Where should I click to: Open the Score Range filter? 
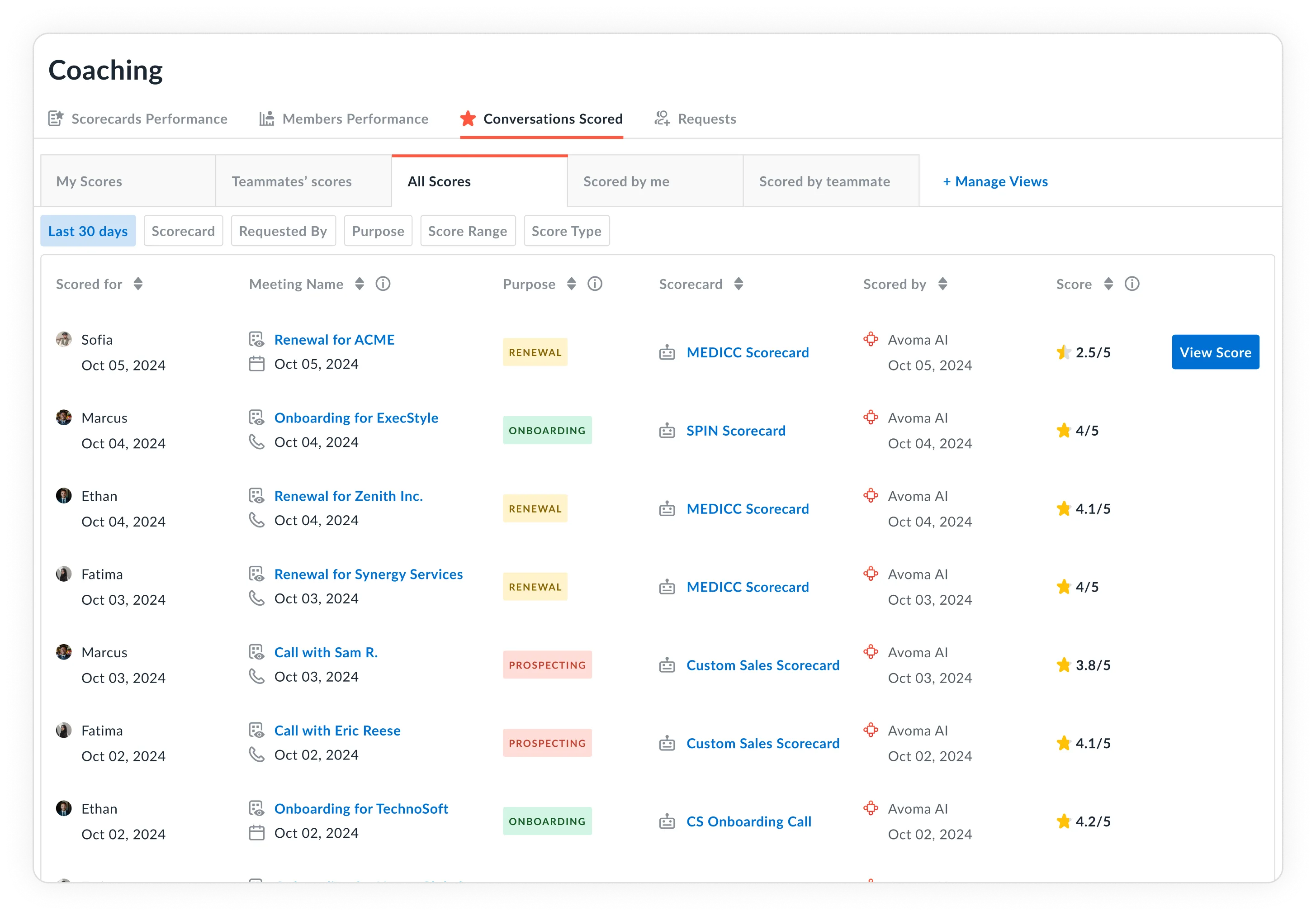click(x=467, y=231)
